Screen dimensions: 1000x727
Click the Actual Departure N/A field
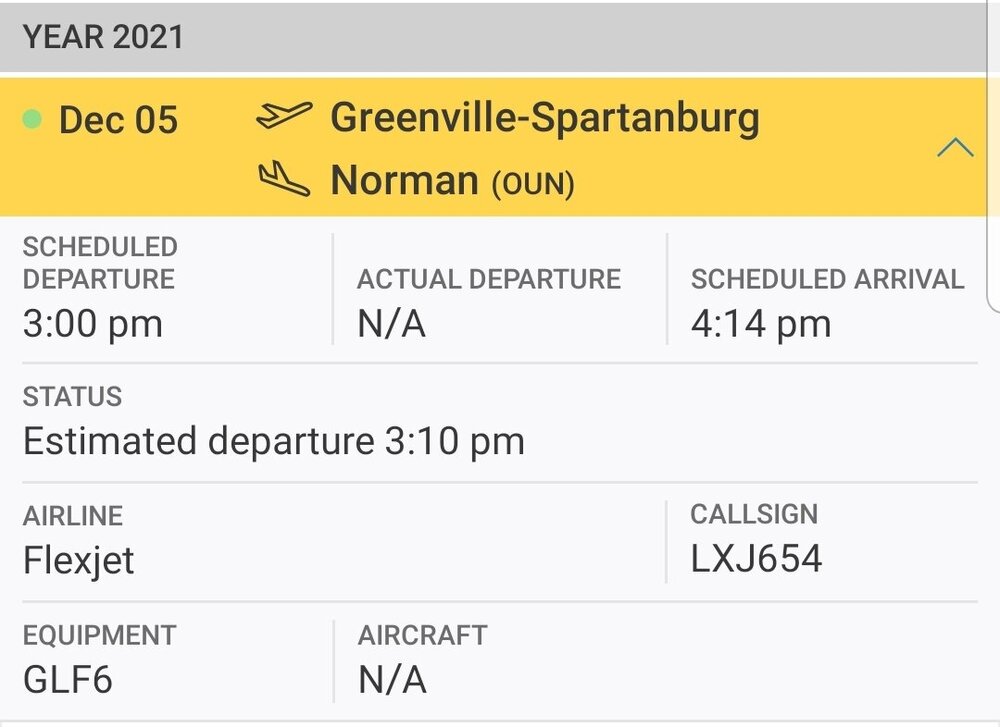click(x=392, y=324)
